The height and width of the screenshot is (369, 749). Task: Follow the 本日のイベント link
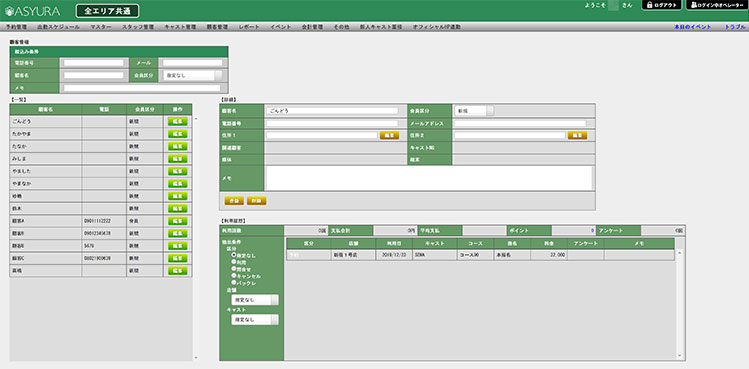point(692,27)
